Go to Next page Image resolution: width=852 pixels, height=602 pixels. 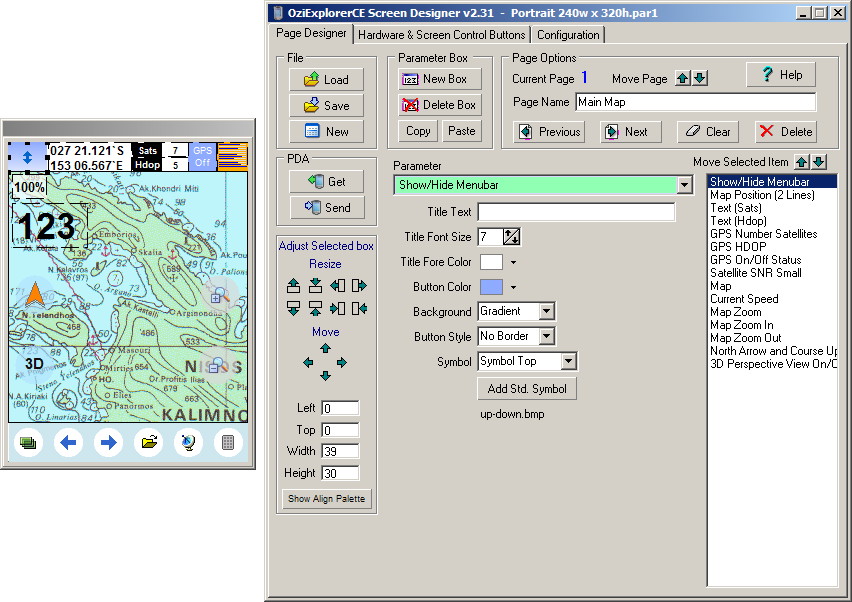coord(630,132)
